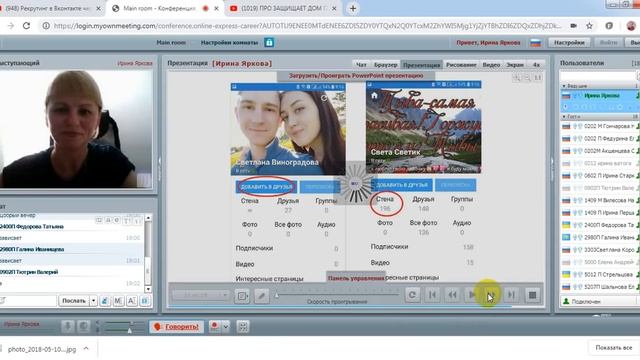Click Загрузить/Проиграть PowerPoint презентацию
The image size is (640, 360).
click(356, 76)
